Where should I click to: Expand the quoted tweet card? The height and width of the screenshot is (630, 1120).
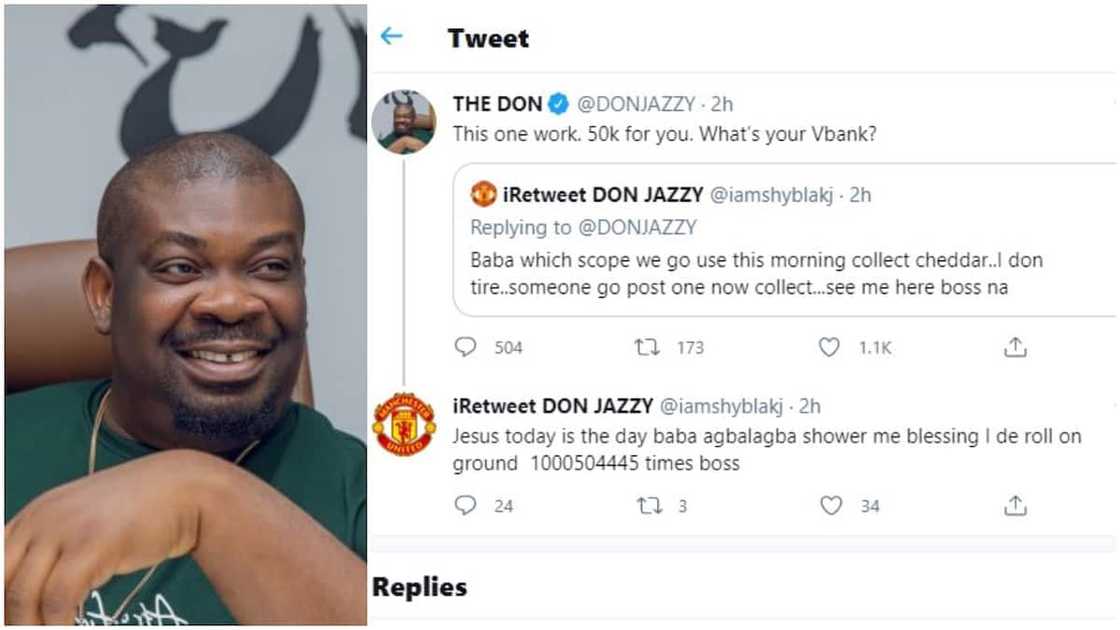point(750,250)
